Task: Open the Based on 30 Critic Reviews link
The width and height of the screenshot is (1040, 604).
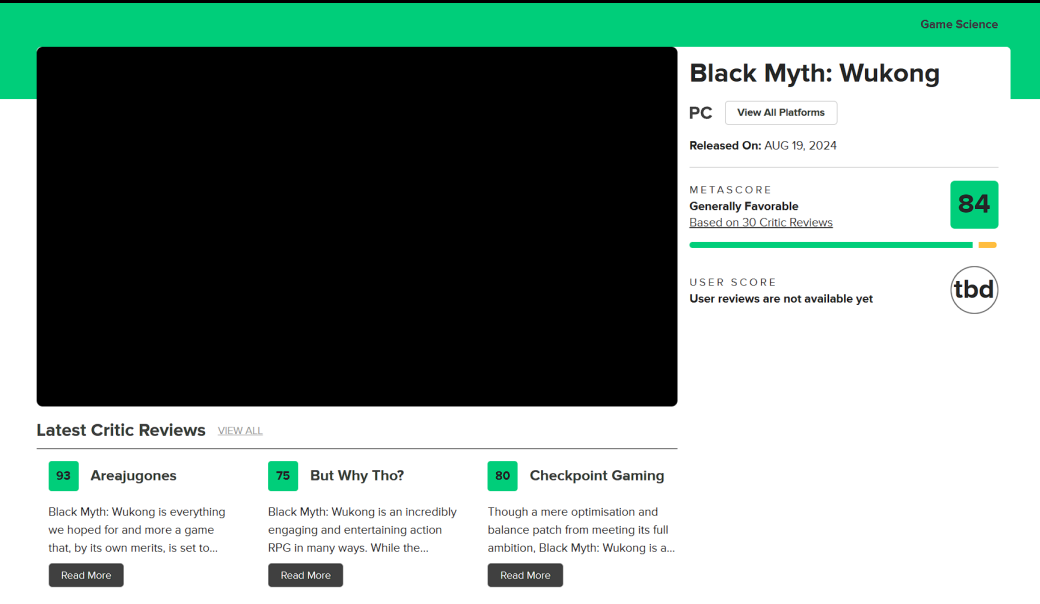Action: pos(761,223)
